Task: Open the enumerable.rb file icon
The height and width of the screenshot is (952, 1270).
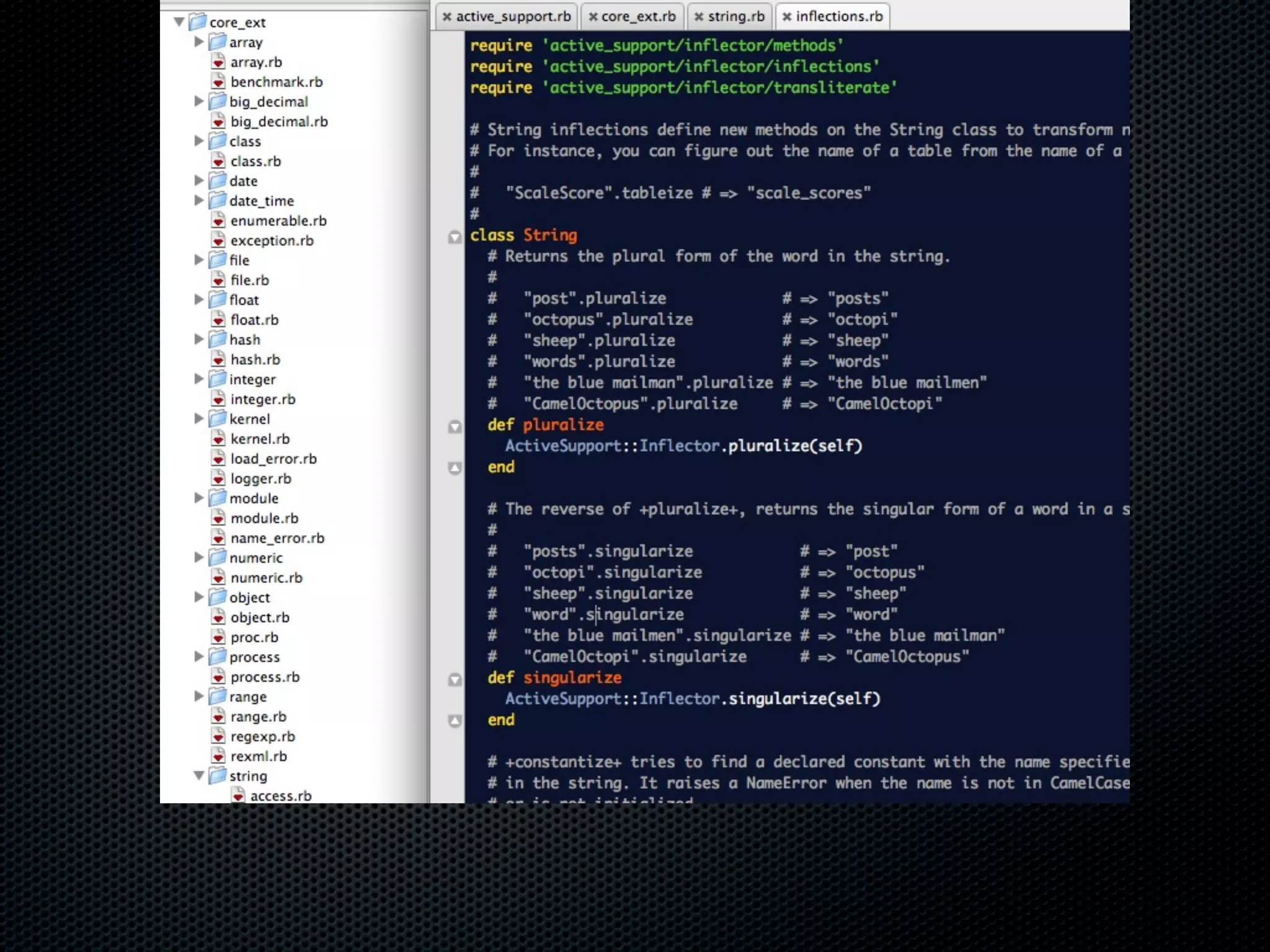Action: pos(218,221)
